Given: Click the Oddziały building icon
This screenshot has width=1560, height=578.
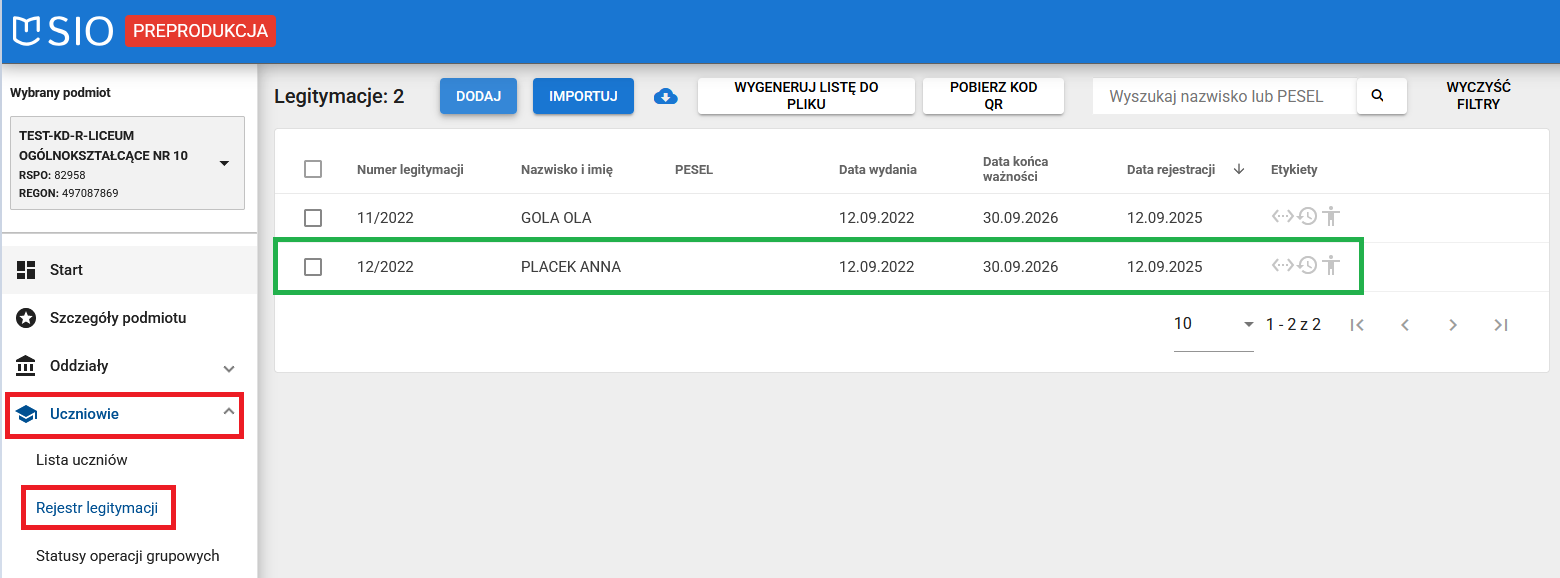Looking at the screenshot, I should click(x=25, y=366).
